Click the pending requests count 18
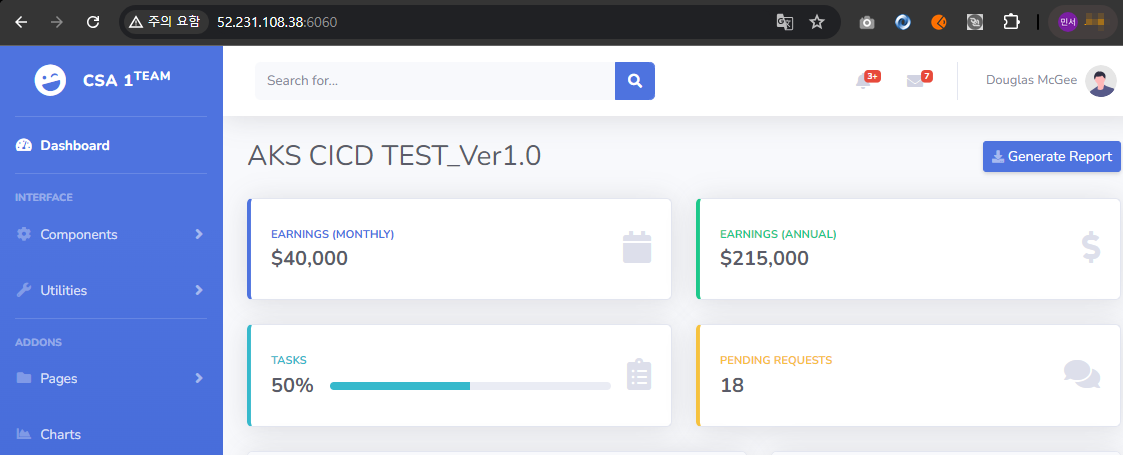This screenshot has height=455, width=1123. (732, 385)
